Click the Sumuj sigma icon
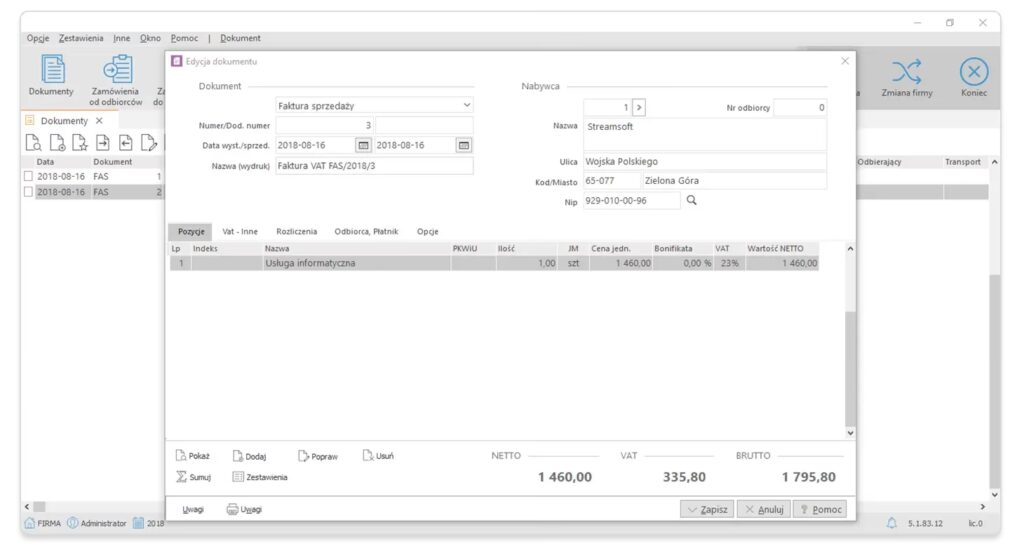The image size is (1024, 546). tap(182, 477)
